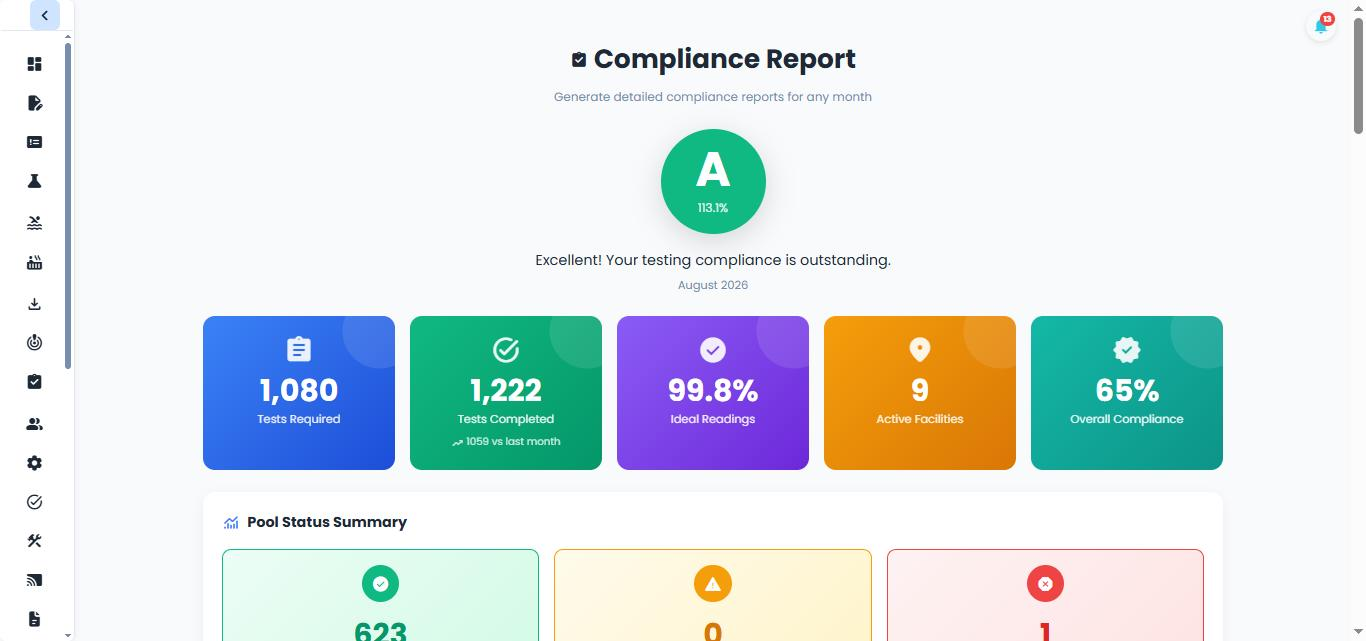
Task: Click the Ideal Readings check icon
Action: (x=713, y=349)
